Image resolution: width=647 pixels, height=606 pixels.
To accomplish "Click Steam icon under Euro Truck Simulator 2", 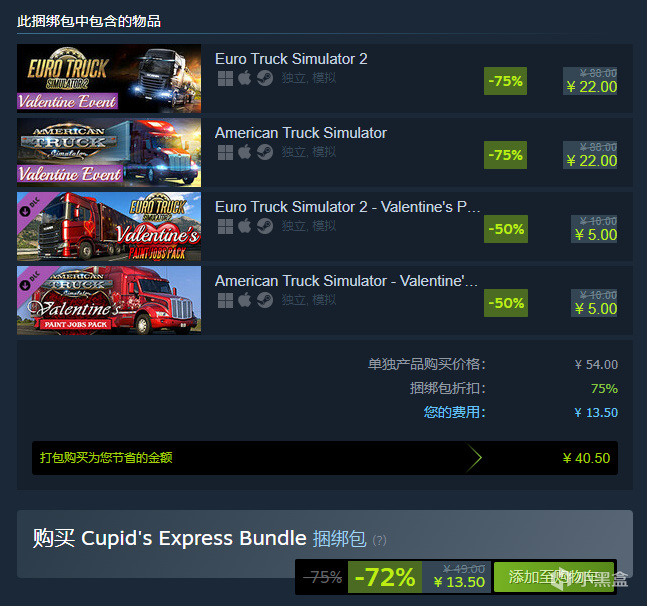I will coord(265,78).
